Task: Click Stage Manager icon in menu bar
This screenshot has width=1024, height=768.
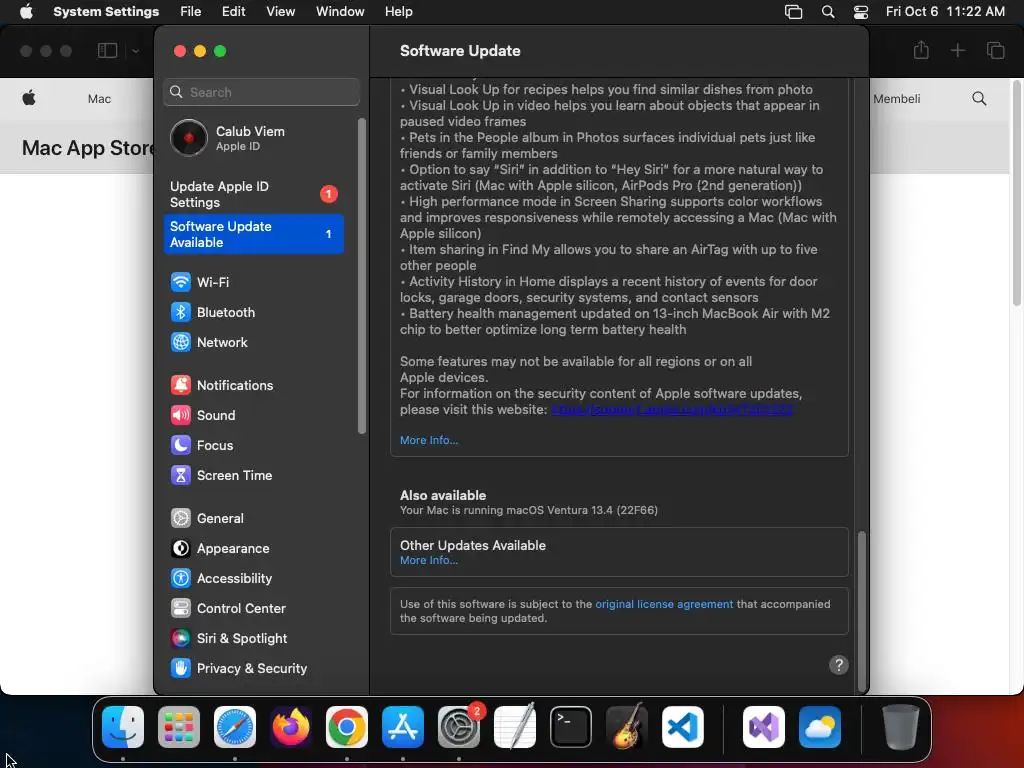Action: click(793, 12)
